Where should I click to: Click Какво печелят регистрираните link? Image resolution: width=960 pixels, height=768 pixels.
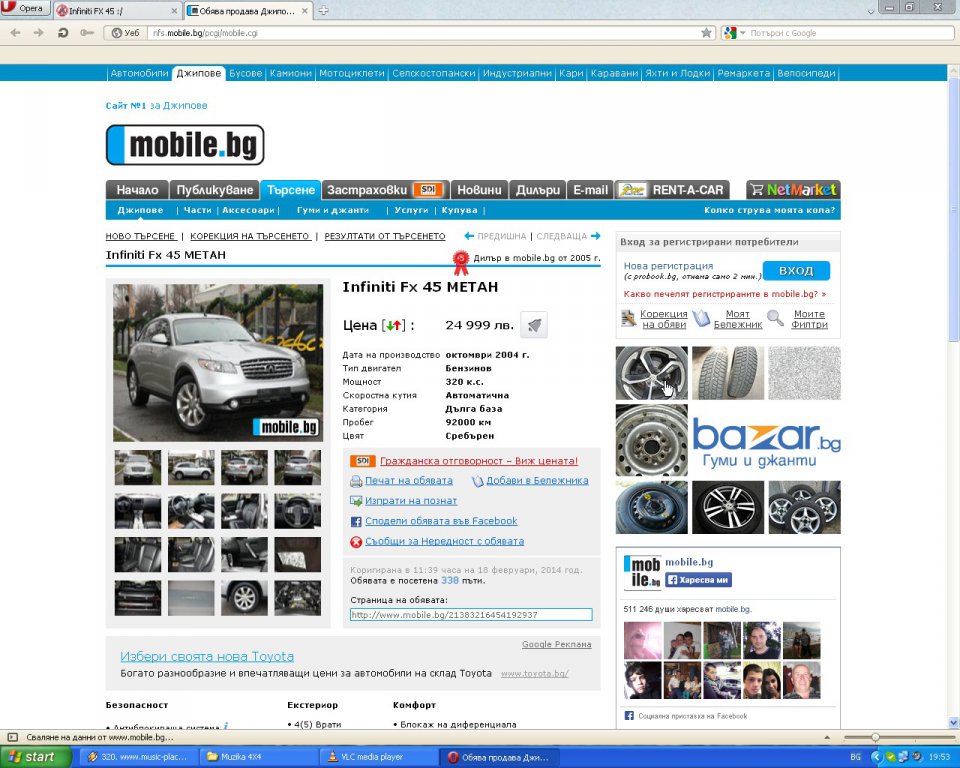tap(725, 294)
